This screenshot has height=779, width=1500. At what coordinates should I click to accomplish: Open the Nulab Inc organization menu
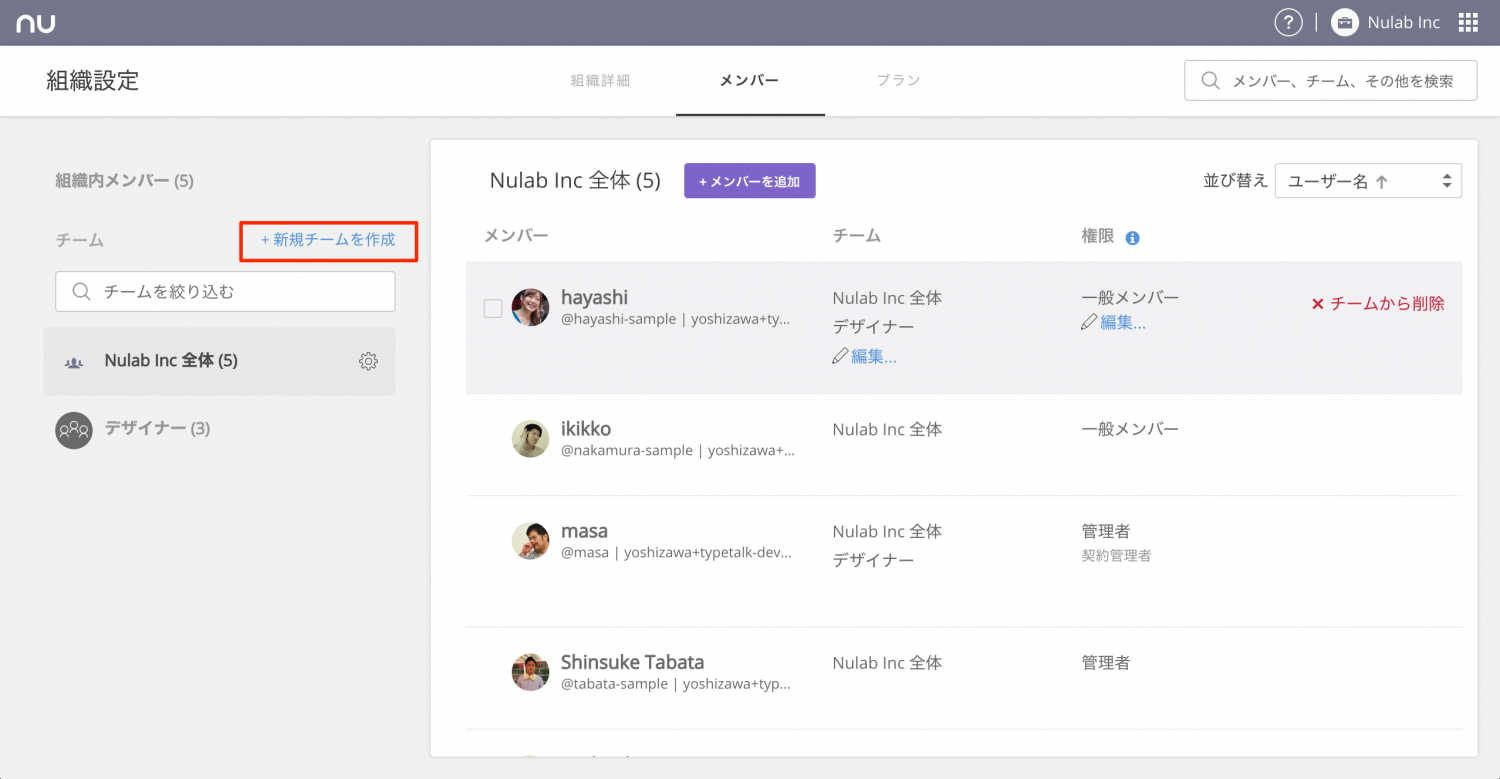coord(1387,23)
